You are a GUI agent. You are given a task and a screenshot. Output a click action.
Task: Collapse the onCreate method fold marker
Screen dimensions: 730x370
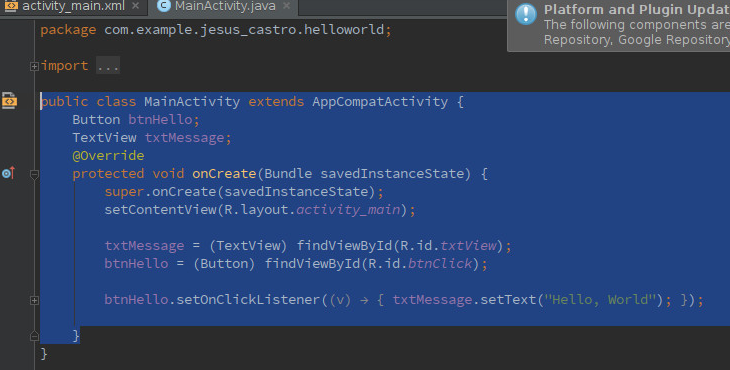pyautogui.click(x=34, y=175)
